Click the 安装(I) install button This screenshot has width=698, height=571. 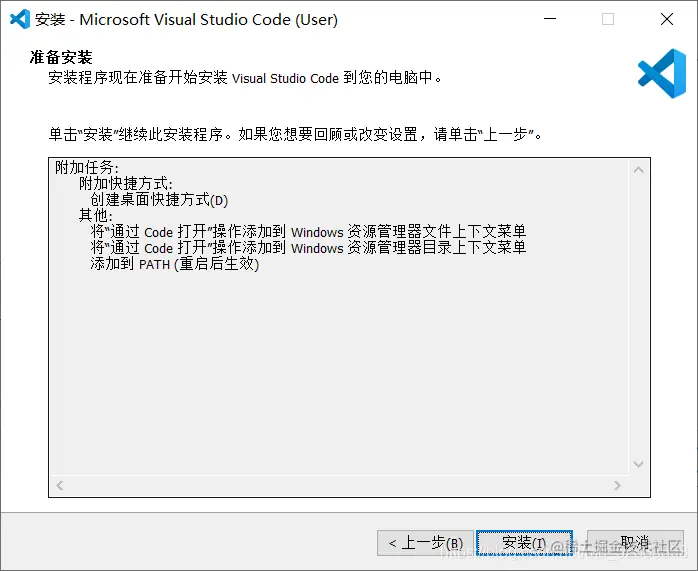[524, 543]
